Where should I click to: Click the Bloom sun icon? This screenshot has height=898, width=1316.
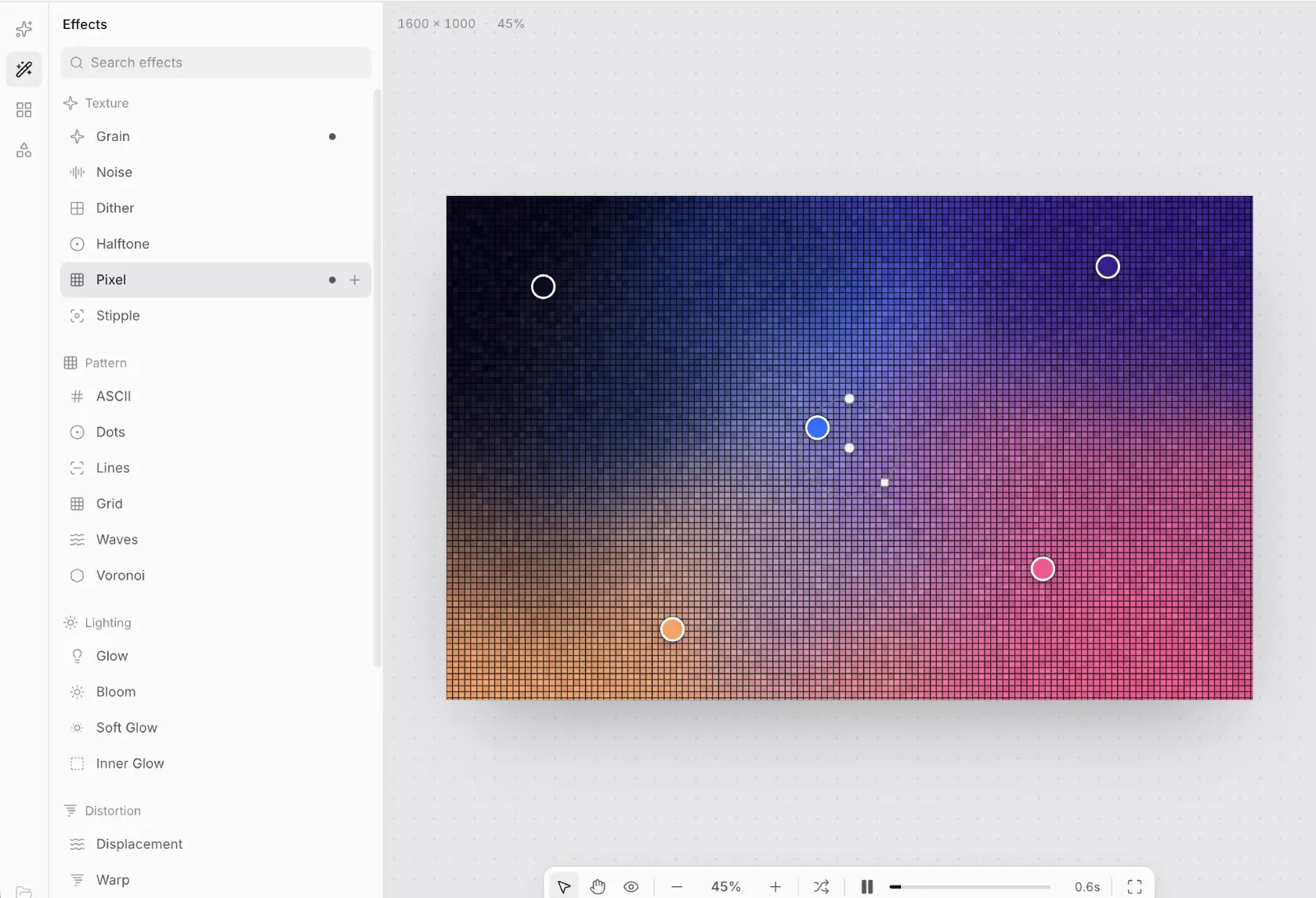77,692
